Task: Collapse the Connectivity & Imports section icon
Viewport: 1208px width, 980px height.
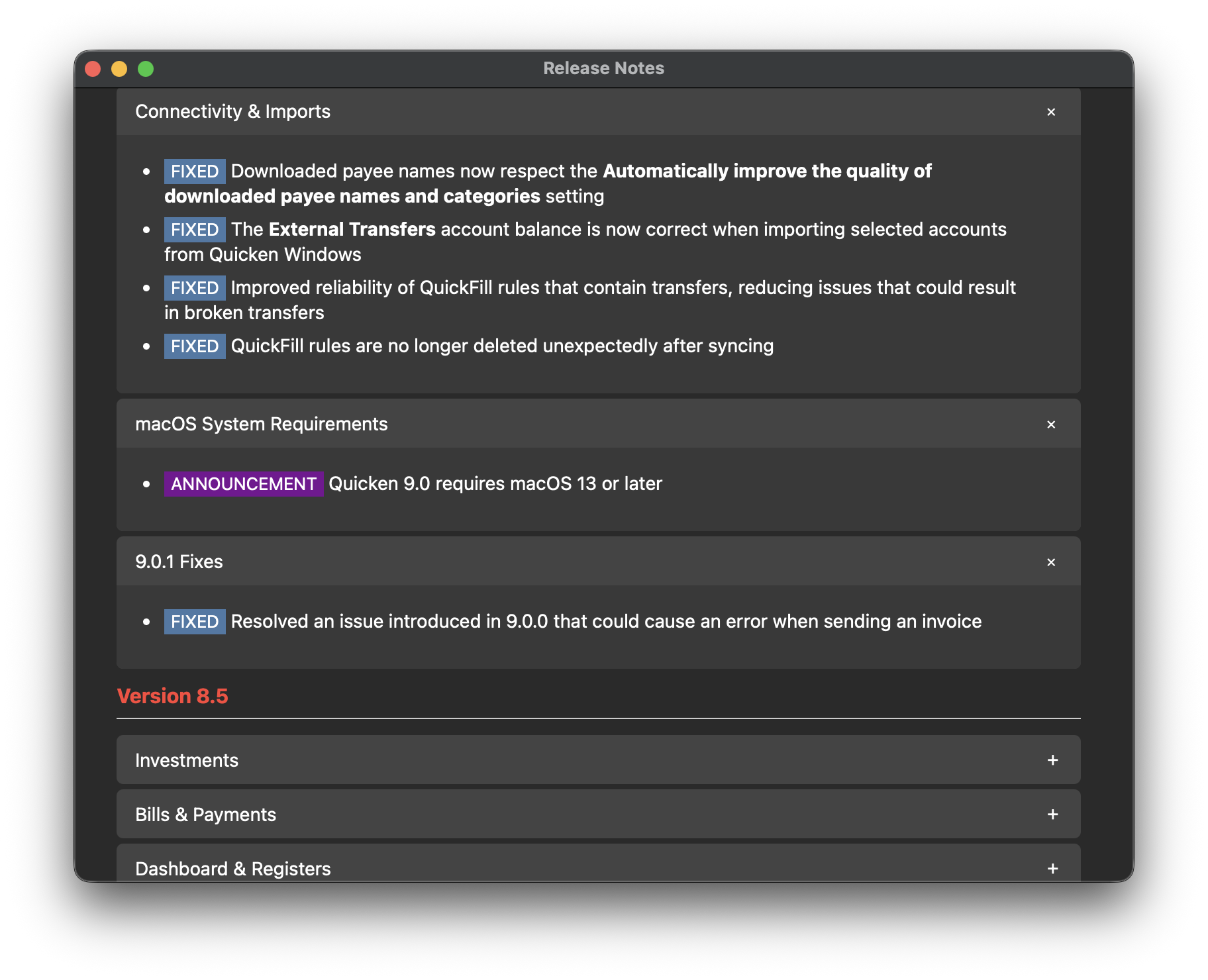Action: pyautogui.click(x=1051, y=112)
